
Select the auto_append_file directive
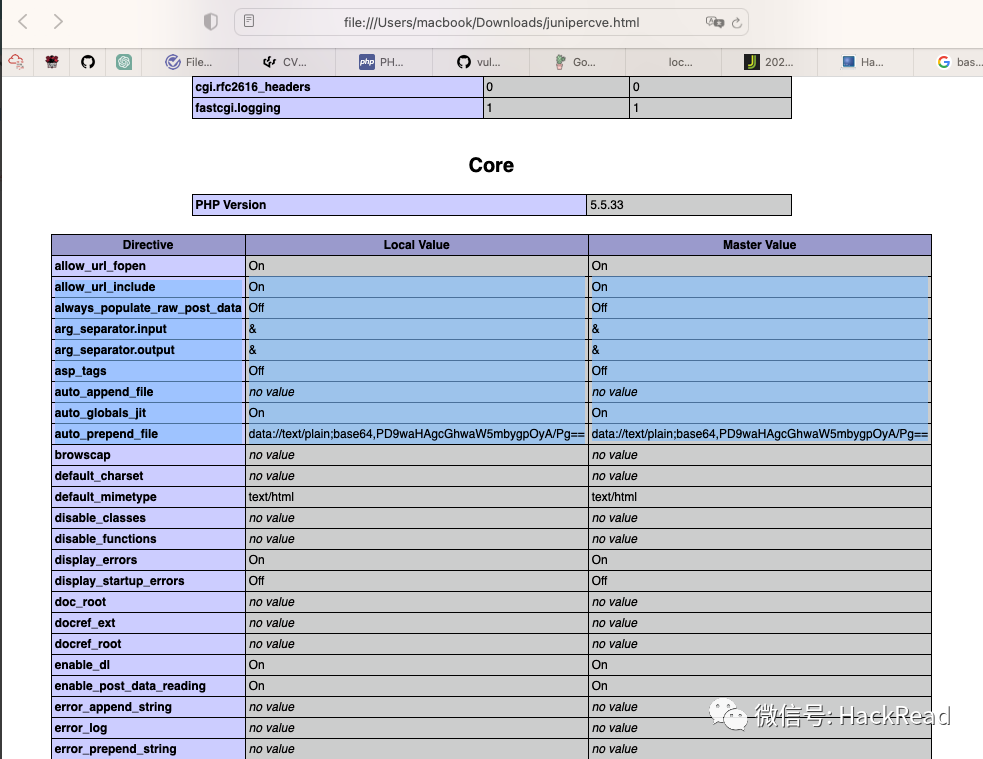pos(104,392)
